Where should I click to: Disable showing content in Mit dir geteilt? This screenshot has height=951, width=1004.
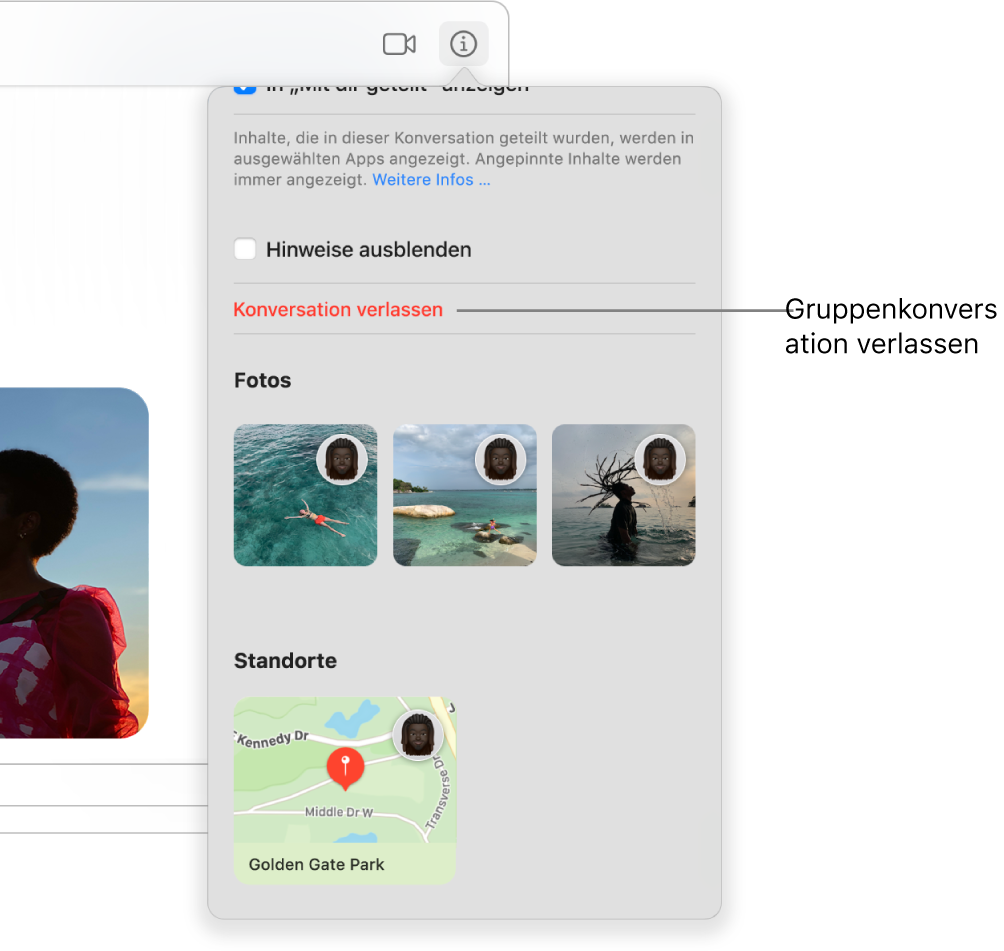click(x=245, y=86)
